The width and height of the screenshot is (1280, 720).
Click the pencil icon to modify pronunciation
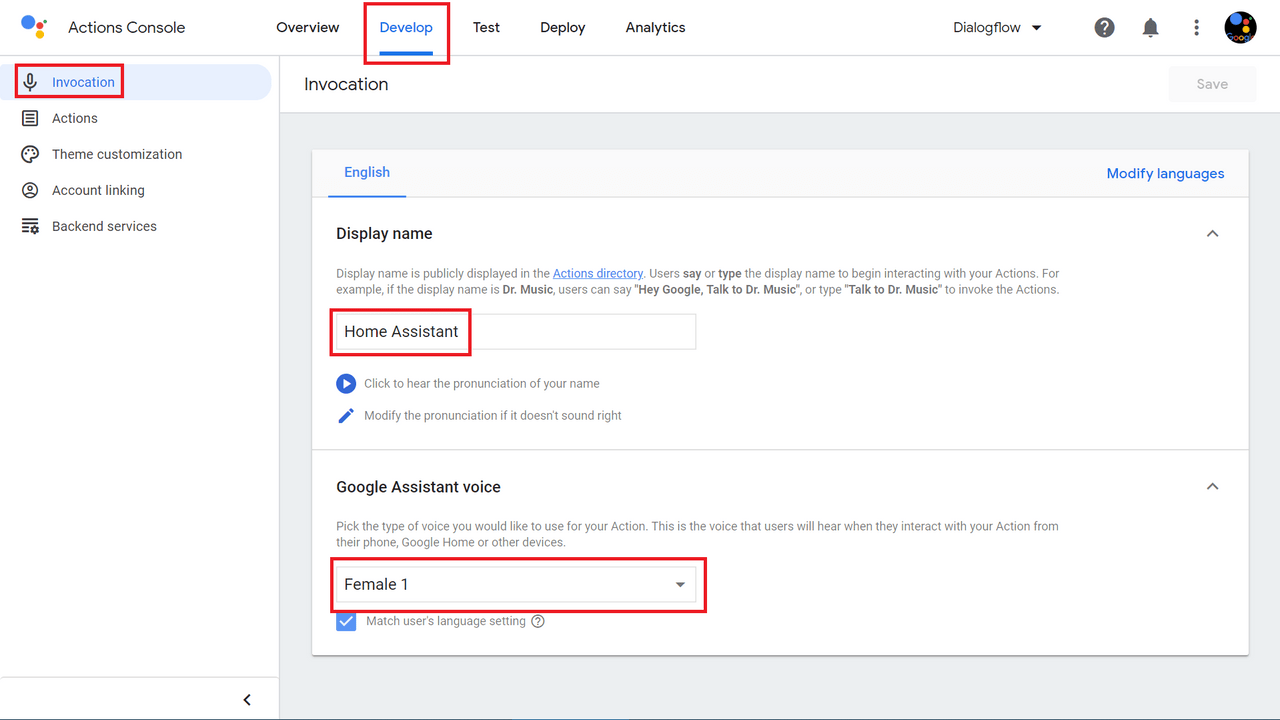click(x=346, y=415)
